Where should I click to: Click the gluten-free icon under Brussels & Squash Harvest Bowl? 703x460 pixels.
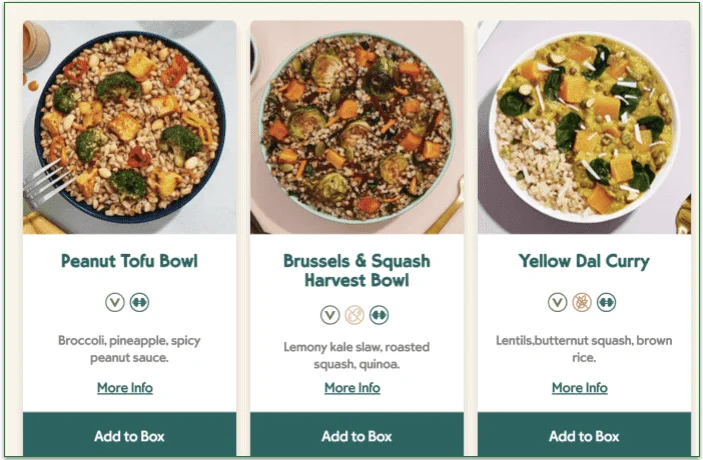point(354,315)
